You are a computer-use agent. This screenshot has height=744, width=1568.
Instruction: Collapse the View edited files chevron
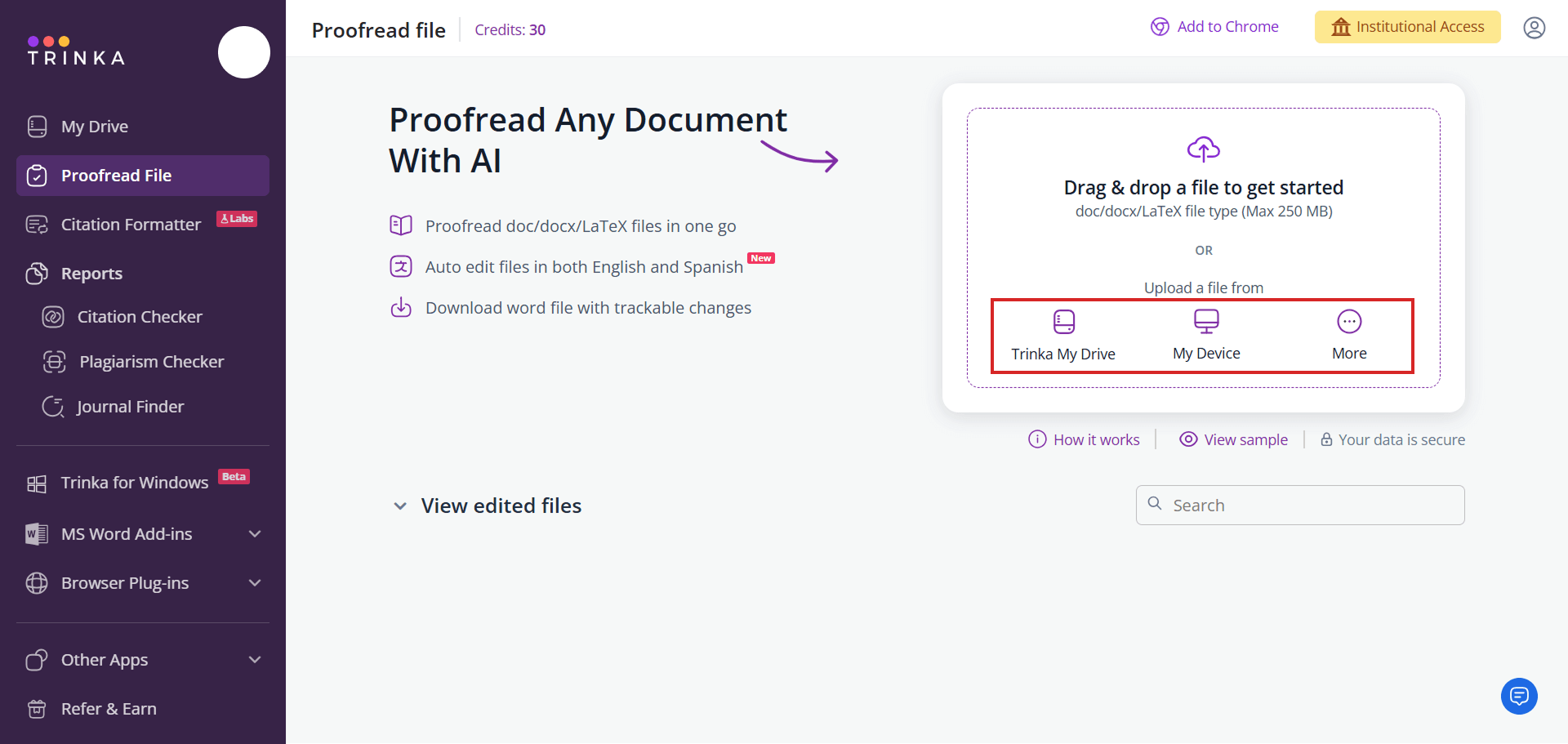400,506
